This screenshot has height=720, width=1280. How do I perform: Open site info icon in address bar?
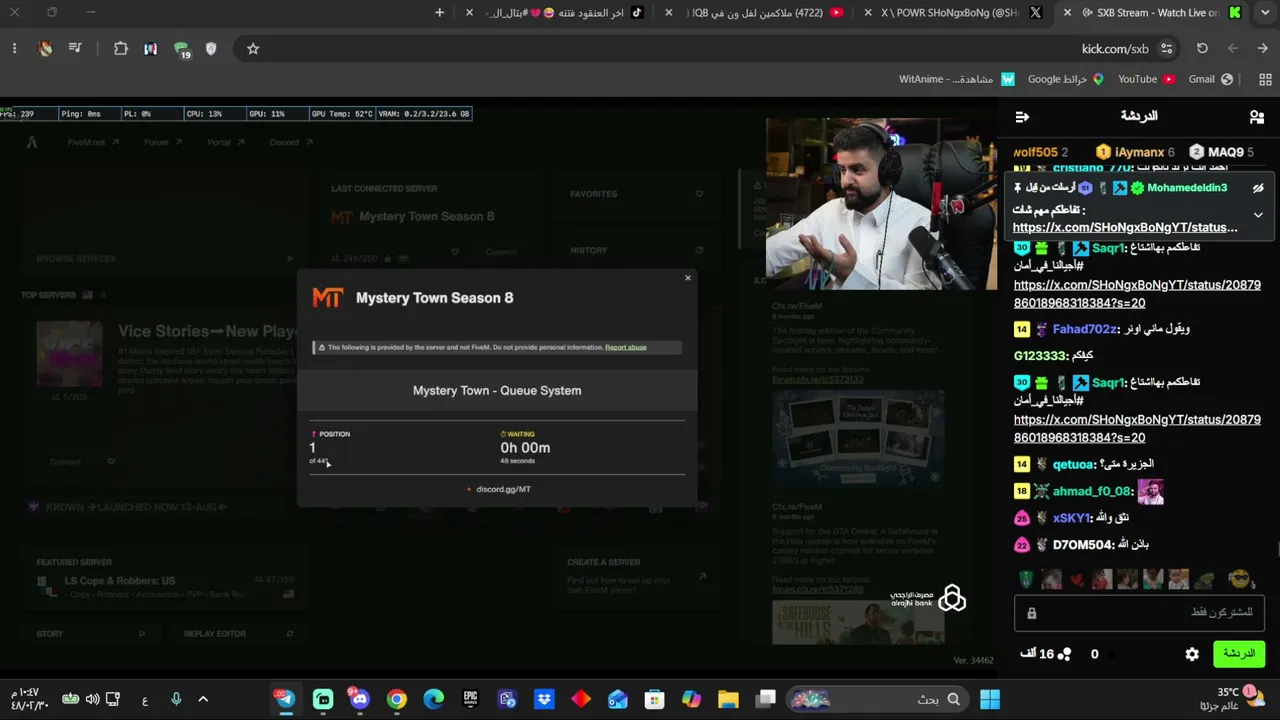[1166, 49]
